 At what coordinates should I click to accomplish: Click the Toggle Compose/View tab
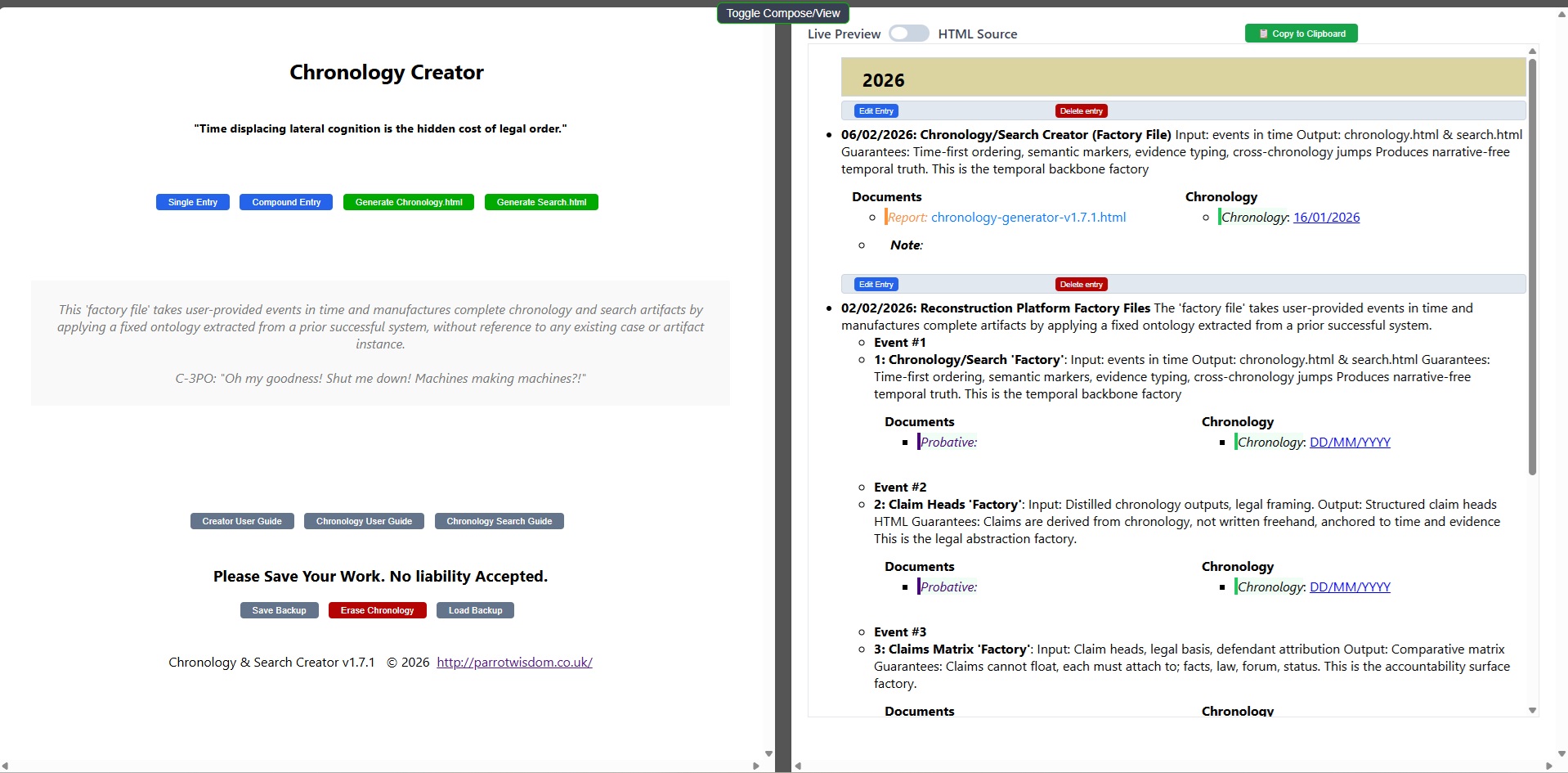pyautogui.click(x=782, y=13)
